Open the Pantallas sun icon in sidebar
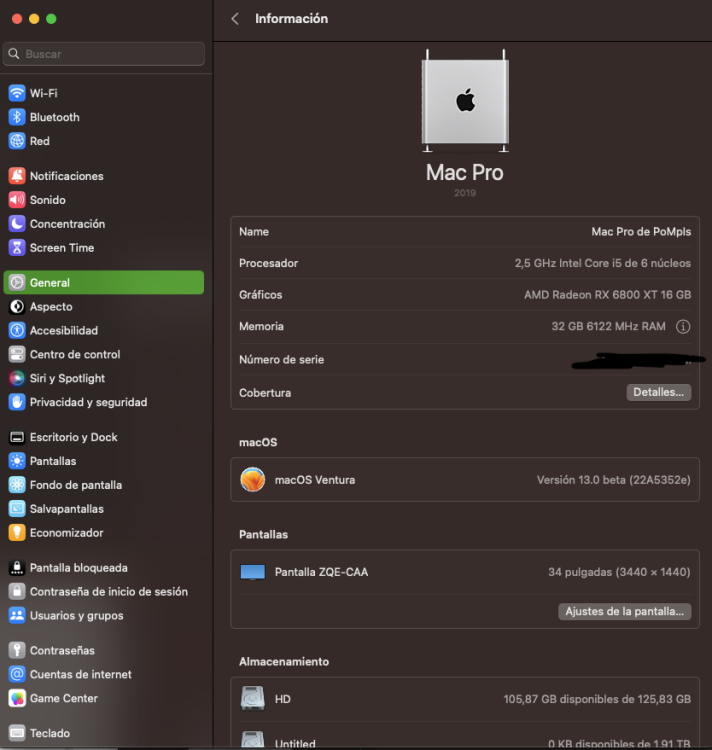The image size is (712, 750). (x=17, y=461)
